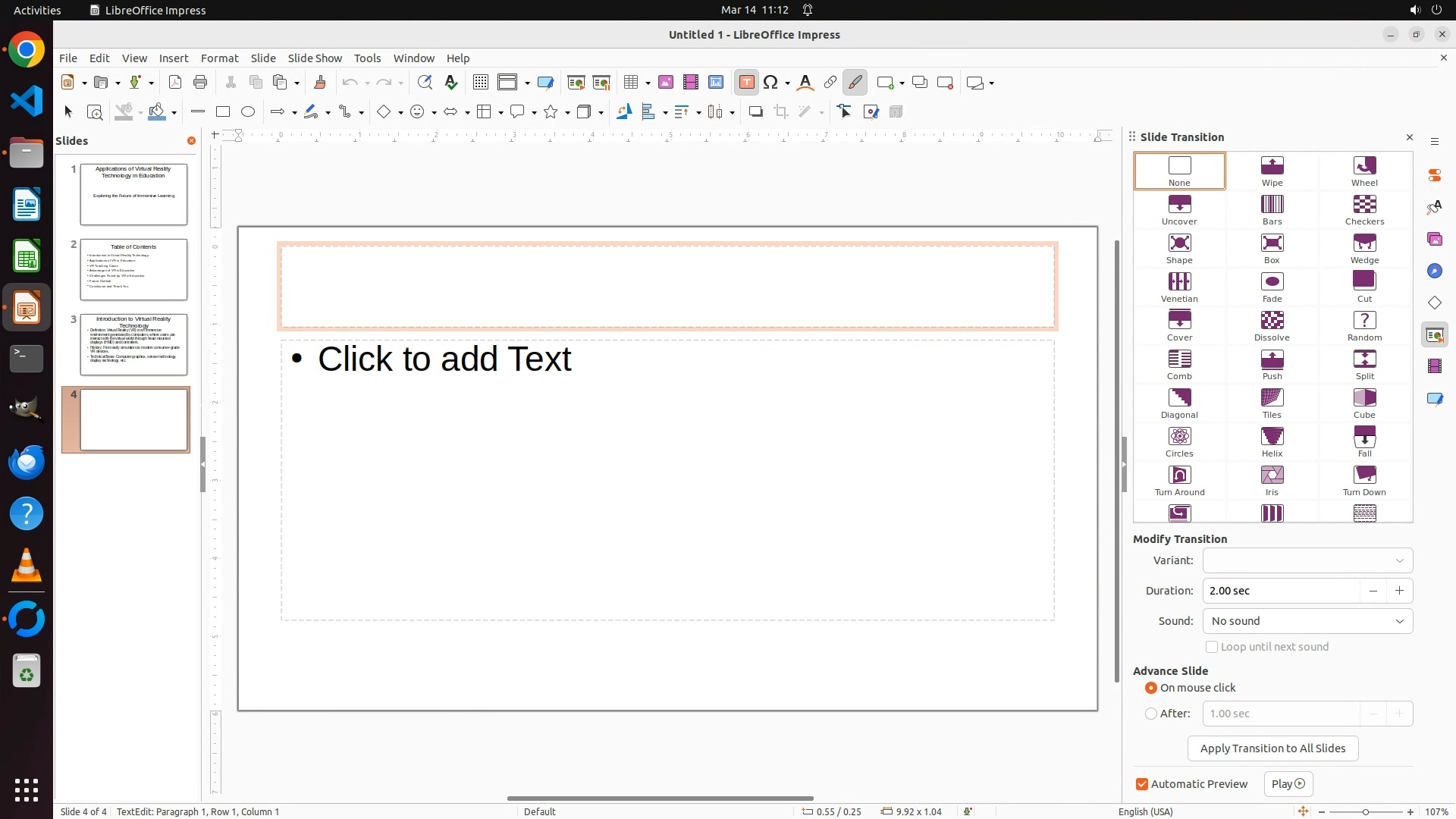Select the After advance slide radio button
1456x819 pixels.
click(x=1151, y=714)
